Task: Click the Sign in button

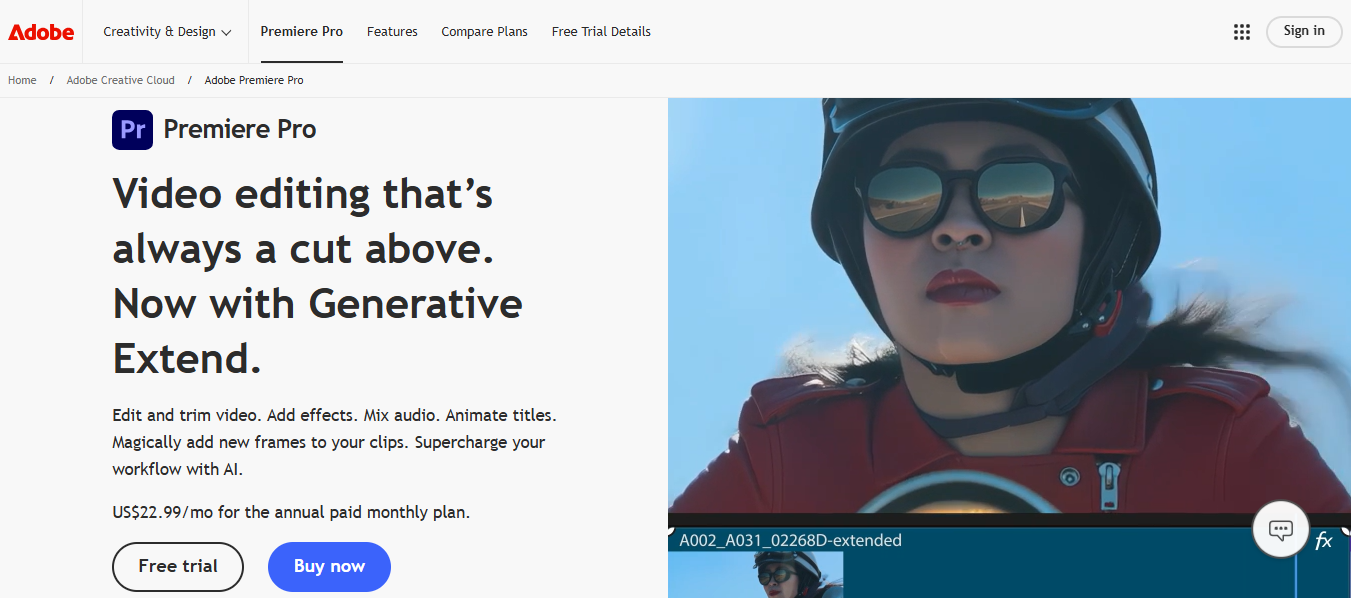Action: pyautogui.click(x=1304, y=31)
